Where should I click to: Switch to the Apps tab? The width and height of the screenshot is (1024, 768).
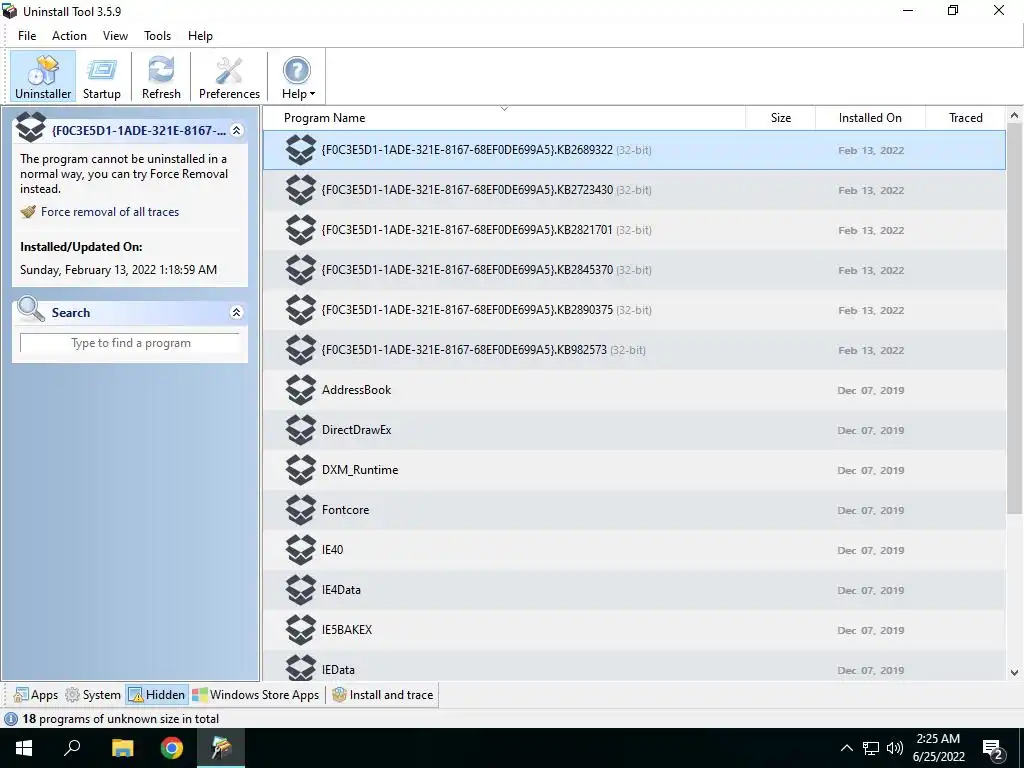36,695
